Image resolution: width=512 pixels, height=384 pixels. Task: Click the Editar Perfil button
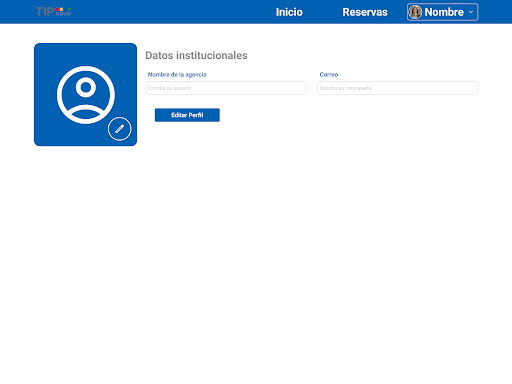click(x=187, y=115)
